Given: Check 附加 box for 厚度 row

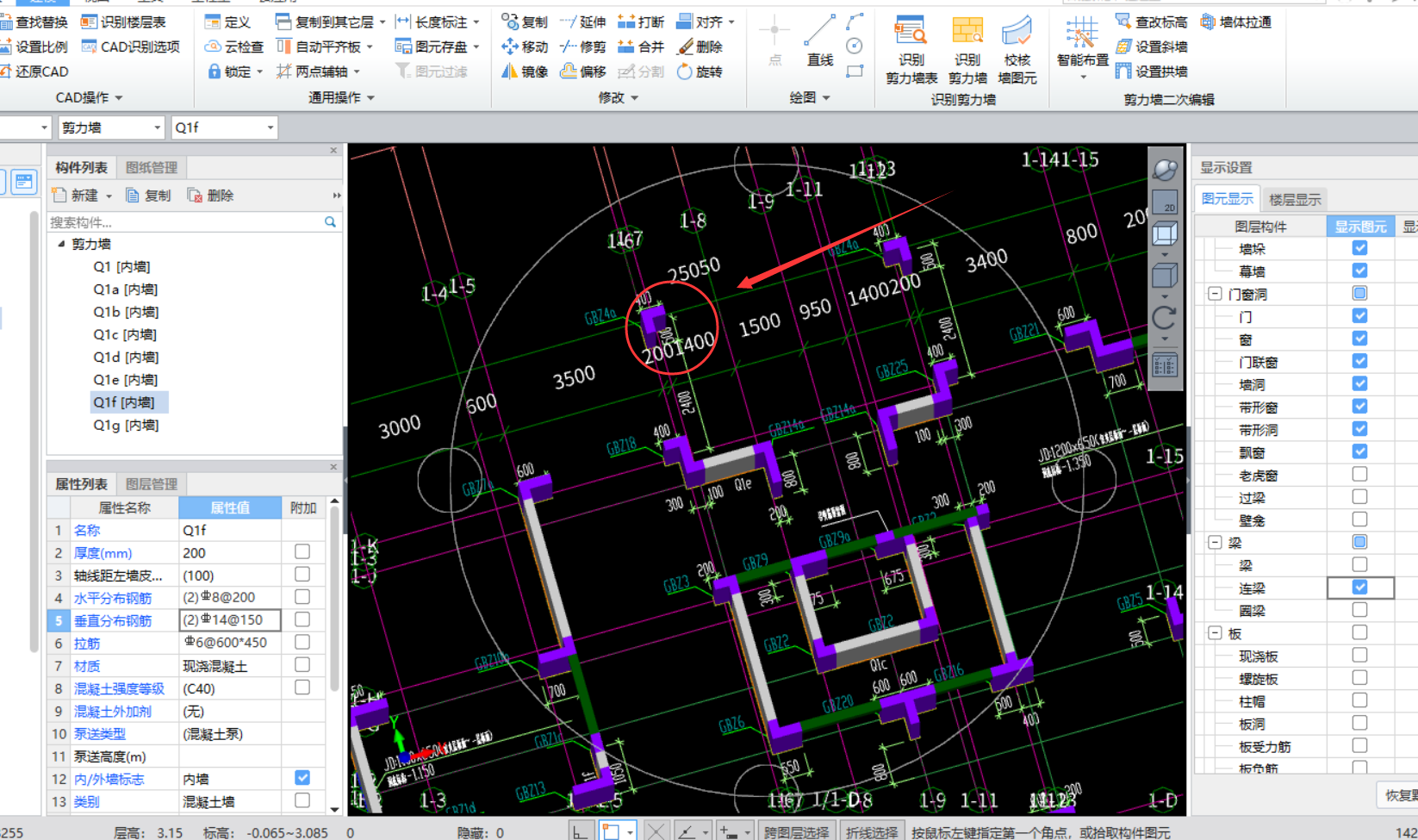Looking at the screenshot, I should (x=302, y=551).
